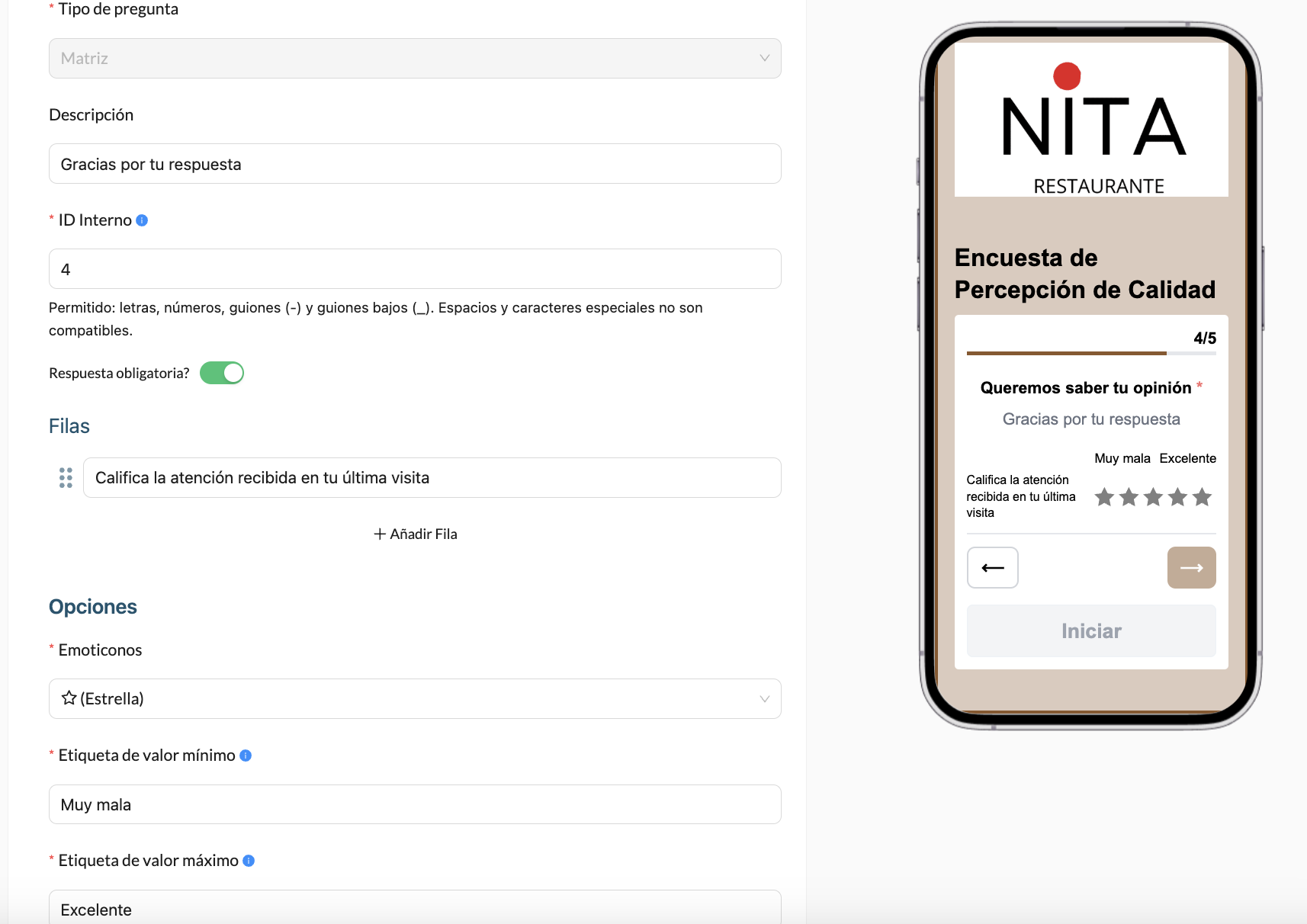
Task: Click the Filas section heading
Action: click(x=69, y=426)
